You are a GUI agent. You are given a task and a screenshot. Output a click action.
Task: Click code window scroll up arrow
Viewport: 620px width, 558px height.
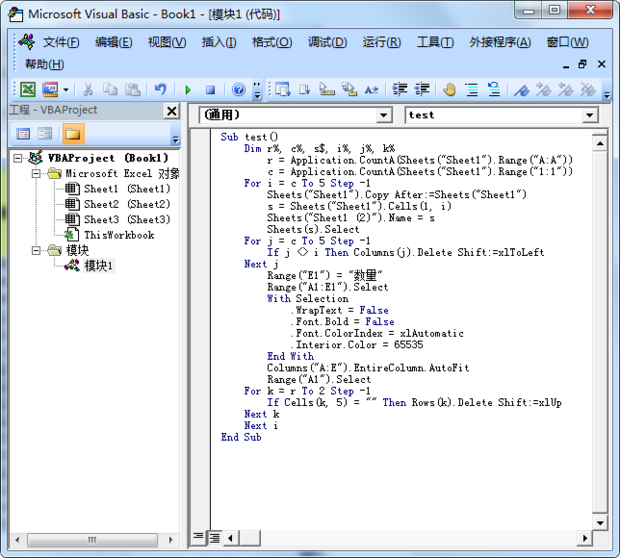pyautogui.click(x=600, y=144)
